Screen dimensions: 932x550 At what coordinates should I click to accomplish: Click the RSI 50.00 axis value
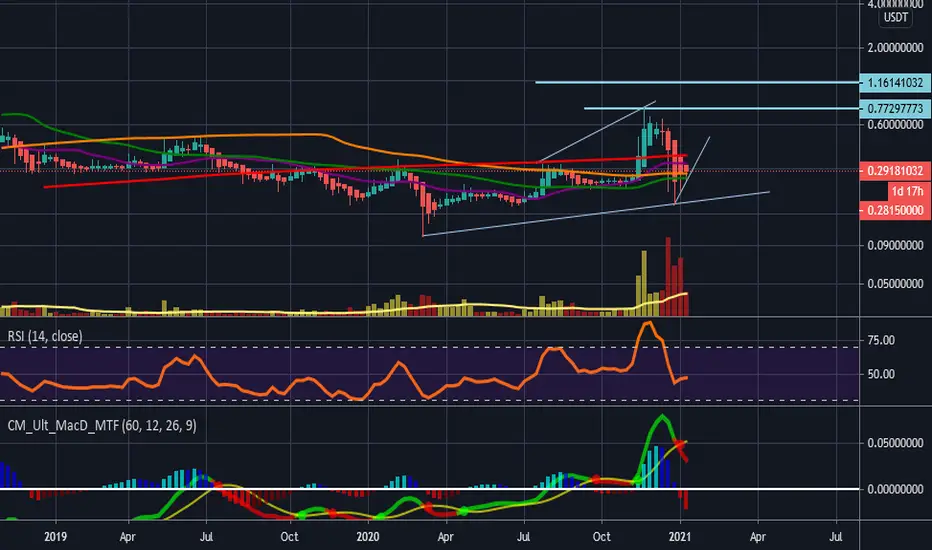(881, 374)
